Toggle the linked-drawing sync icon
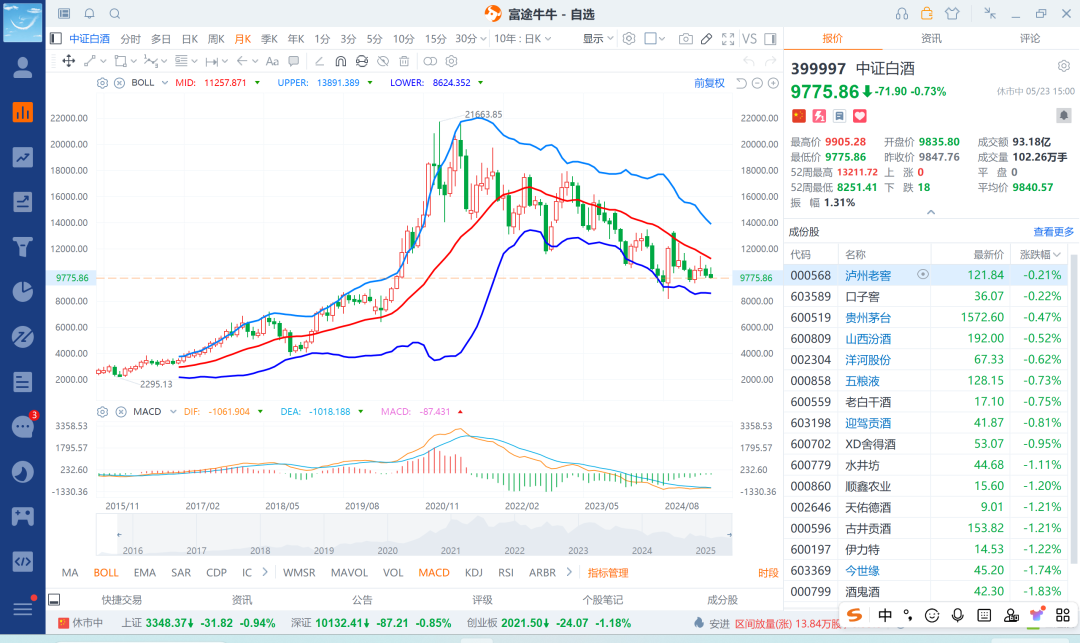This screenshot has width=1080, height=643. (430, 61)
